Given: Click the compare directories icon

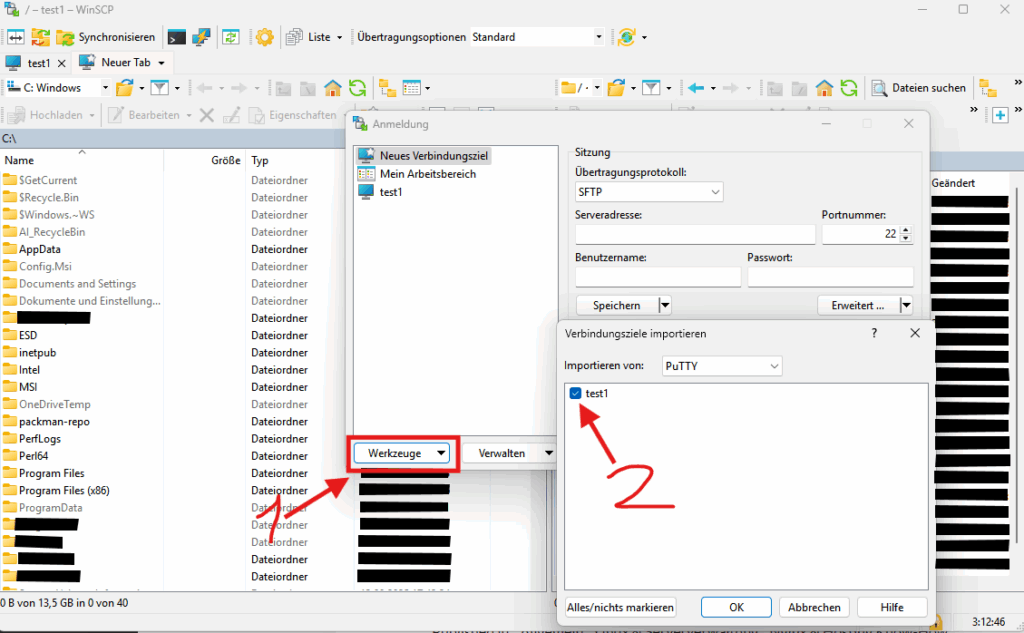Looking at the screenshot, I should [15, 37].
